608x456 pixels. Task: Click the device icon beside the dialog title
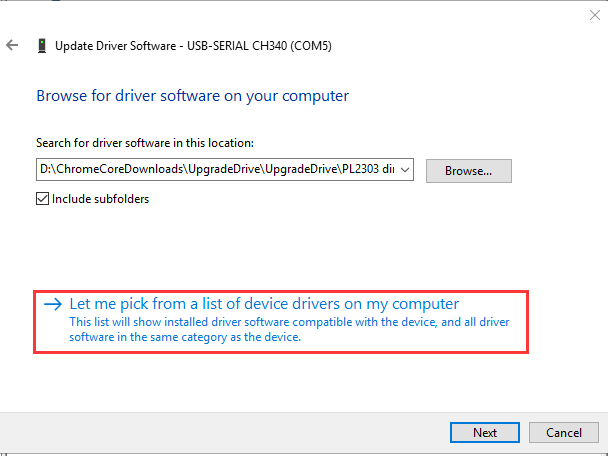tap(41, 45)
